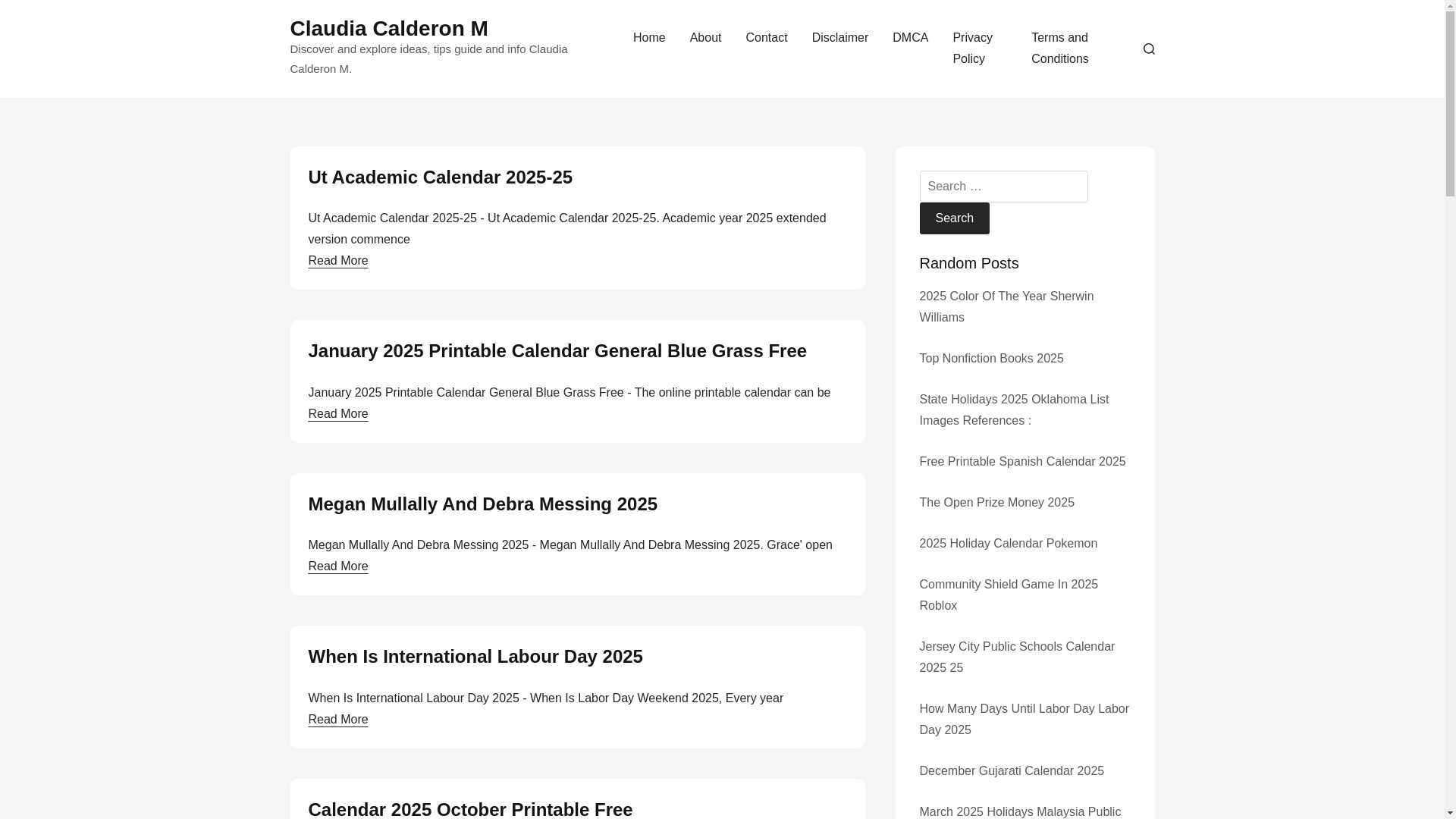Open January 2025 Printable Calendar General Blue post
This screenshot has height=819, width=1456.
tap(557, 350)
